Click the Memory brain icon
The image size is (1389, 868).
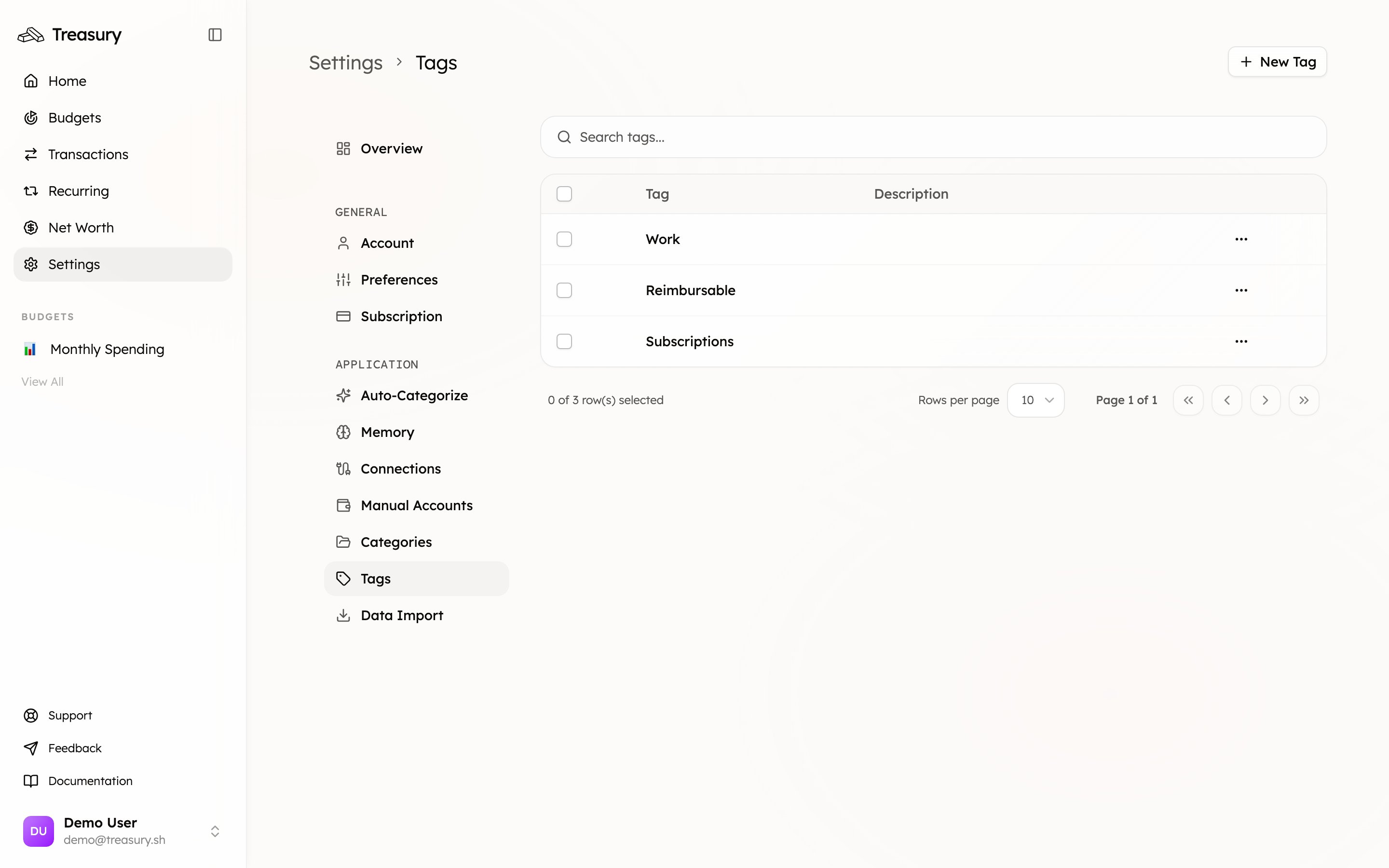click(x=343, y=432)
